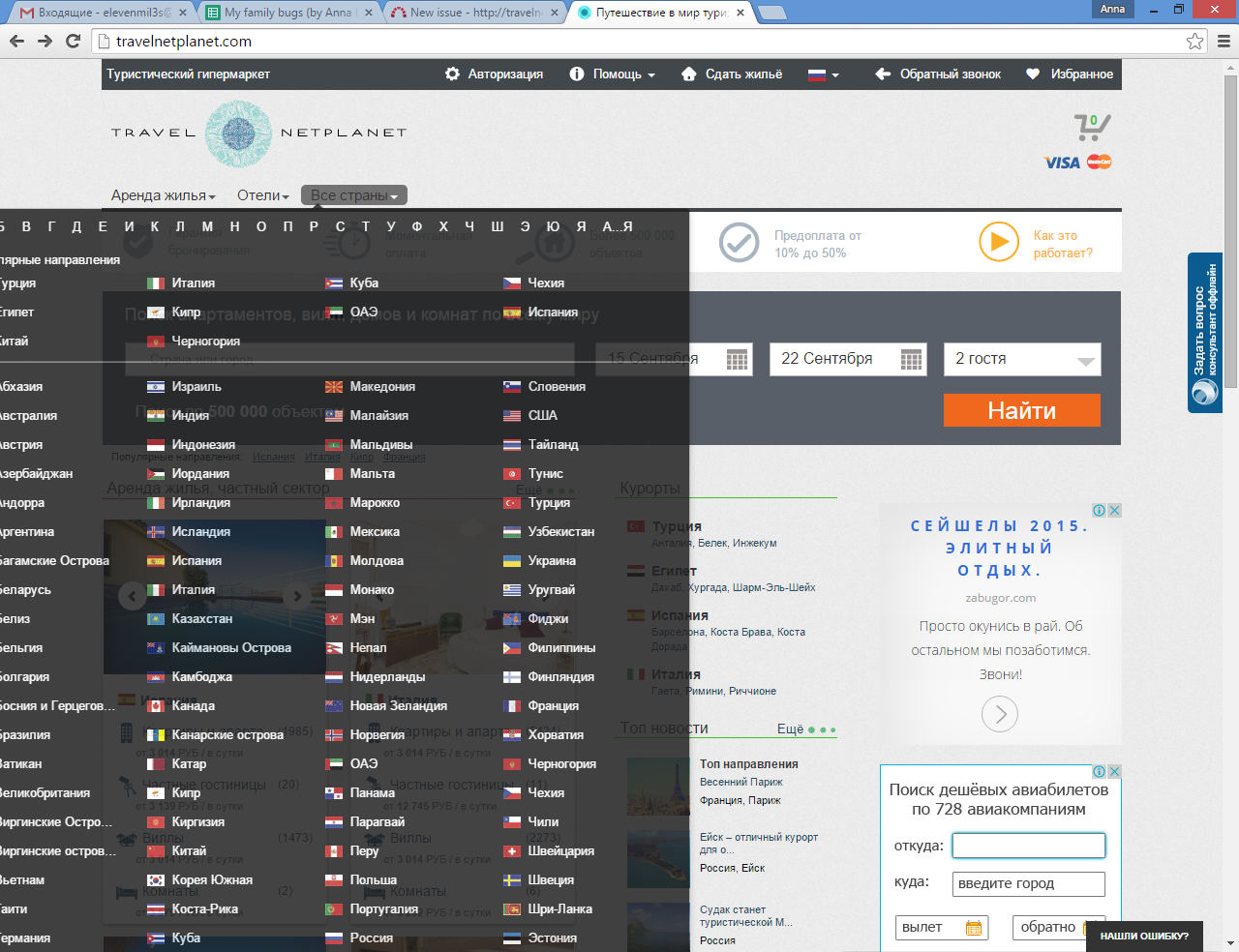Select Мальдивы in the countries list
This screenshot has width=1239, height=952.
tap(380, 445)
